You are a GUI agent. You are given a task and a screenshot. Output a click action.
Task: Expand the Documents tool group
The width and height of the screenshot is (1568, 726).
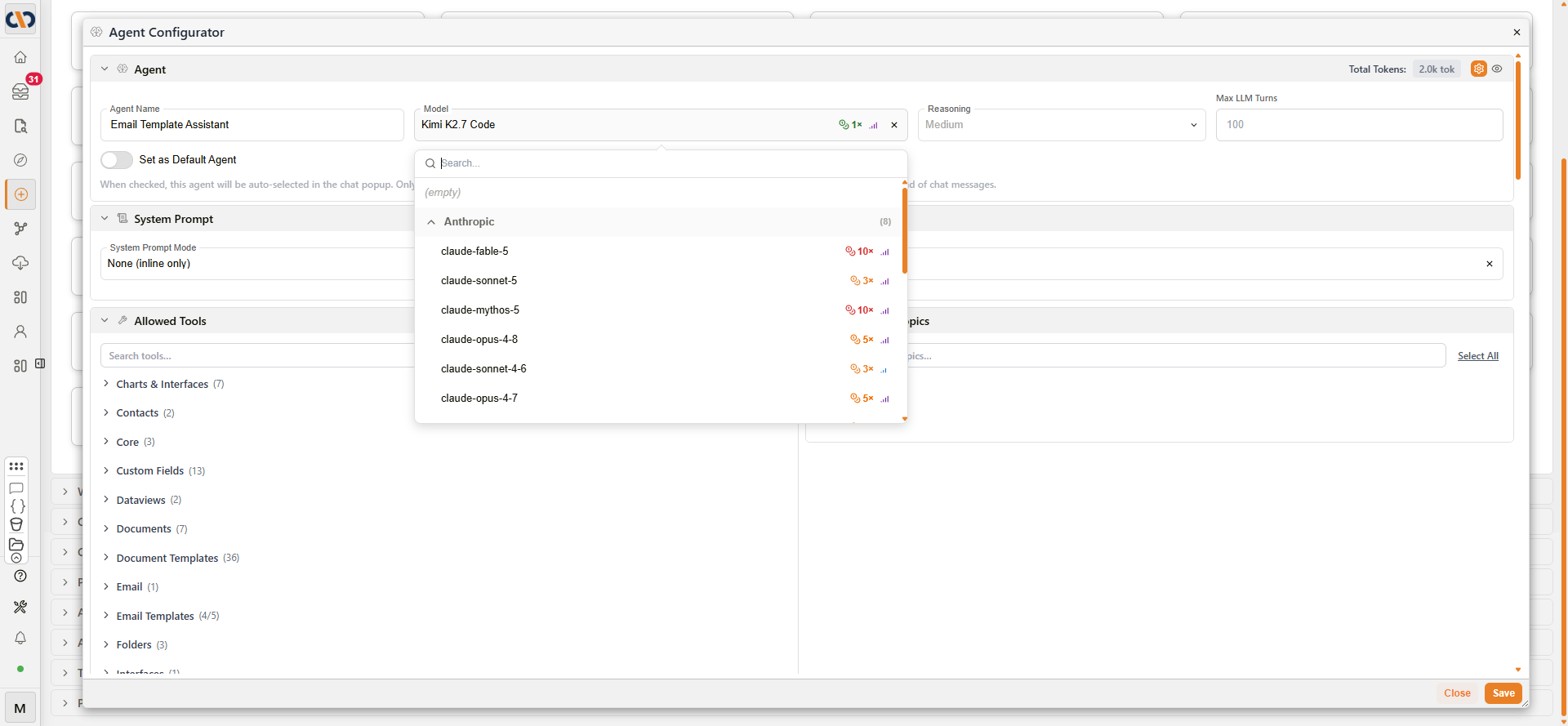tap(106, 528)
